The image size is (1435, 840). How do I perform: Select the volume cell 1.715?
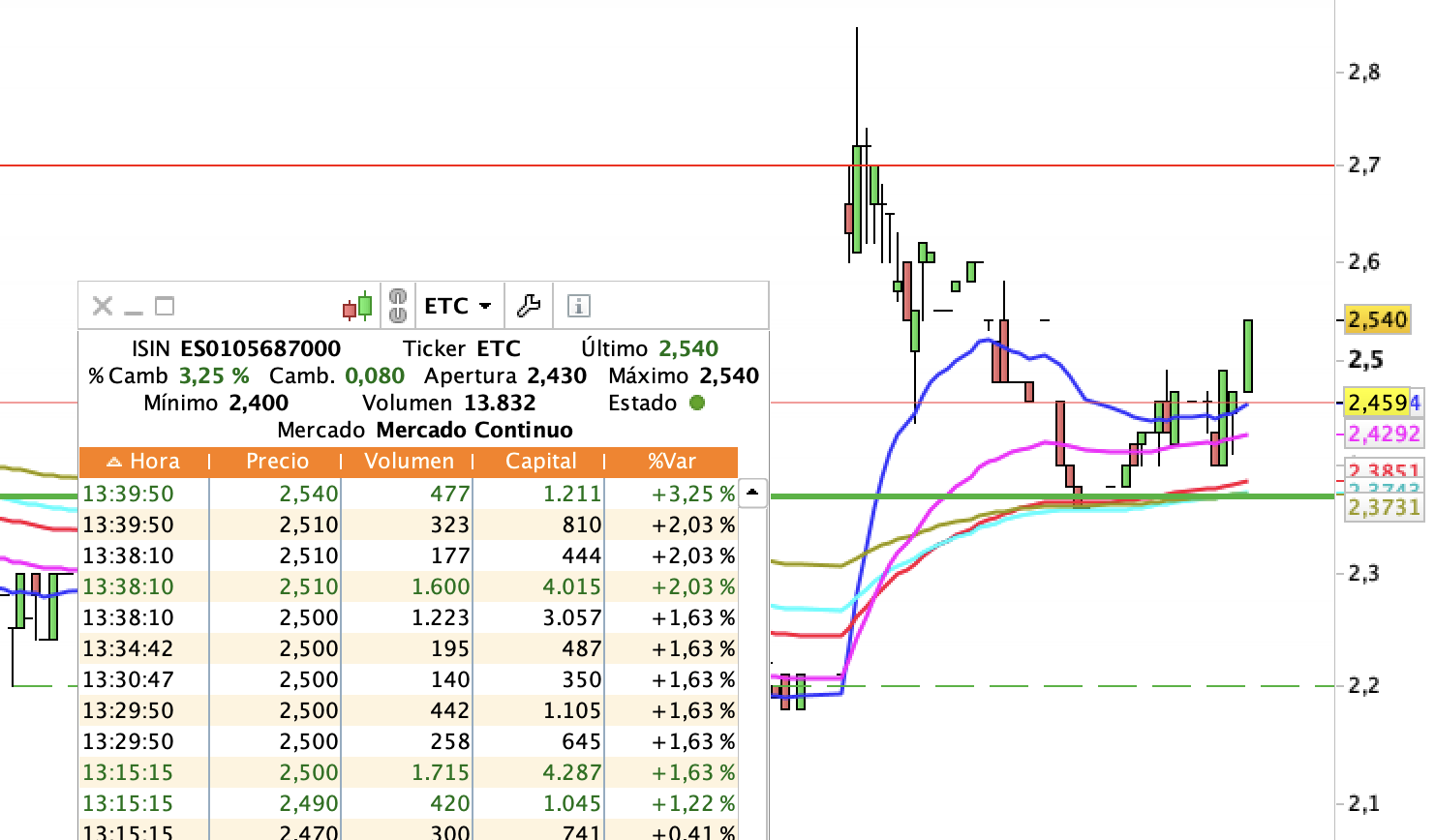[x=441, y=772]
